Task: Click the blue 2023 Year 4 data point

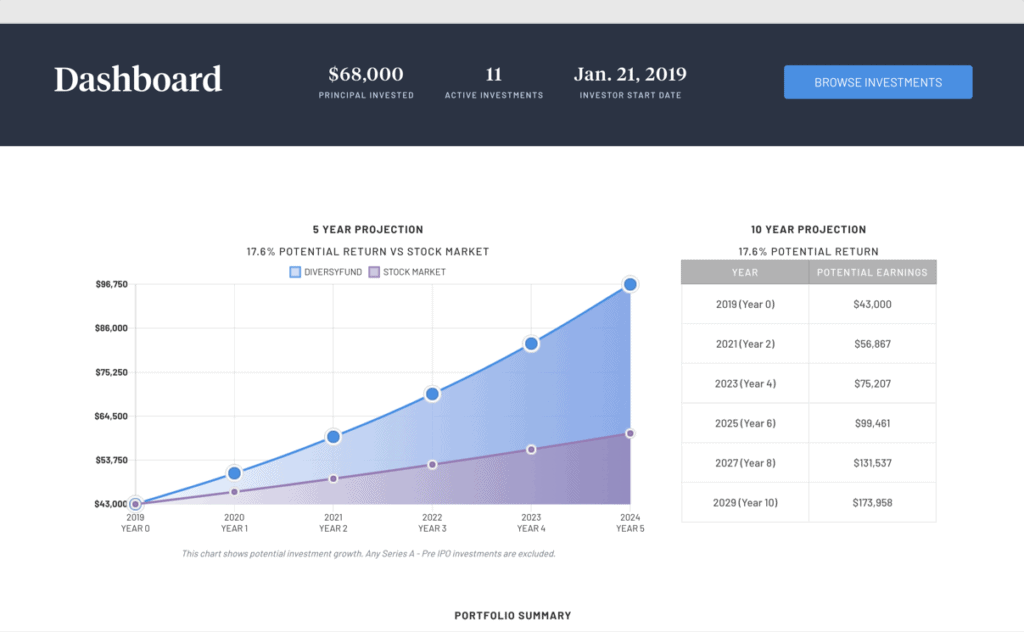Action: 531,344
